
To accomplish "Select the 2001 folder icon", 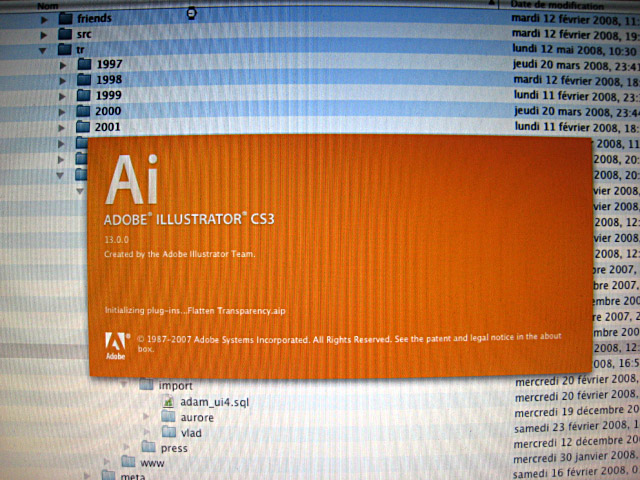I will point(83,127).
